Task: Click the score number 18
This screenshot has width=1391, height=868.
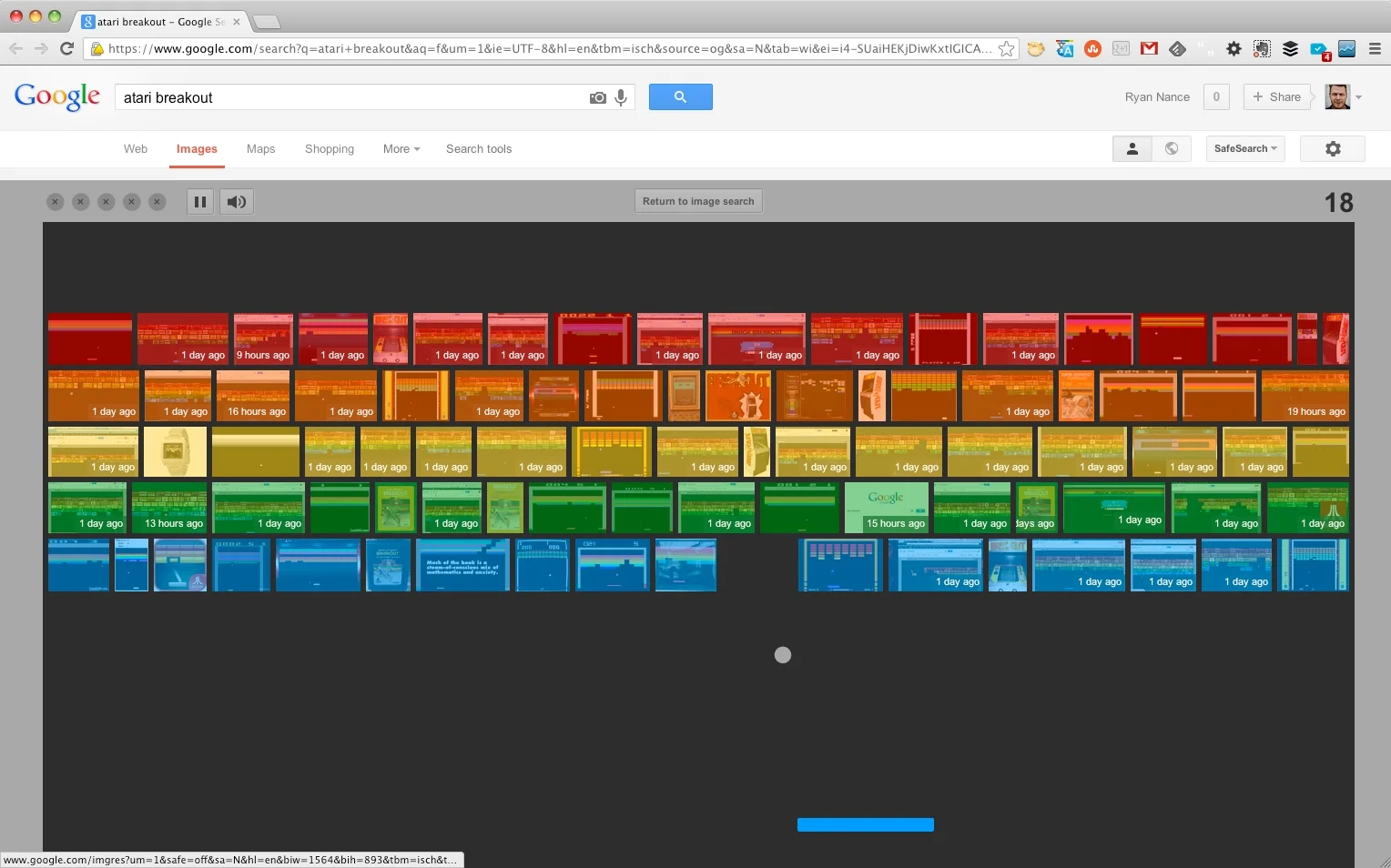Action: coord(1338,202)
